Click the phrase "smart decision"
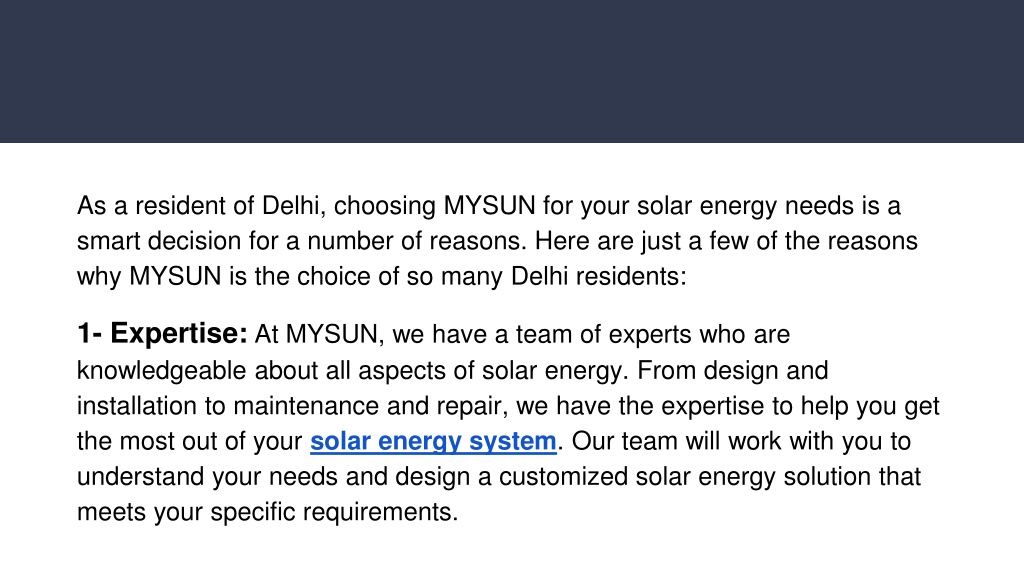 [x=159, y=241]
